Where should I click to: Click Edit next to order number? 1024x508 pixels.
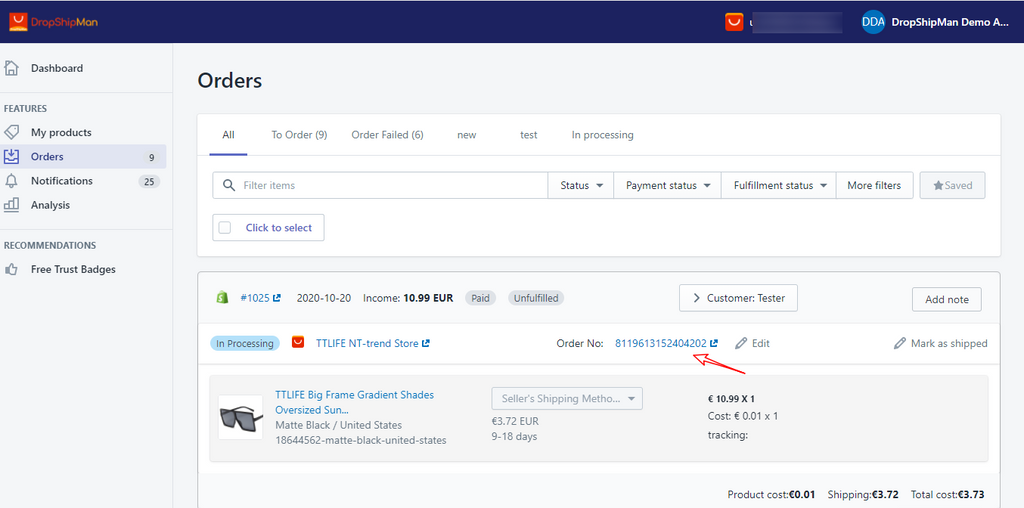coord(760,343)
